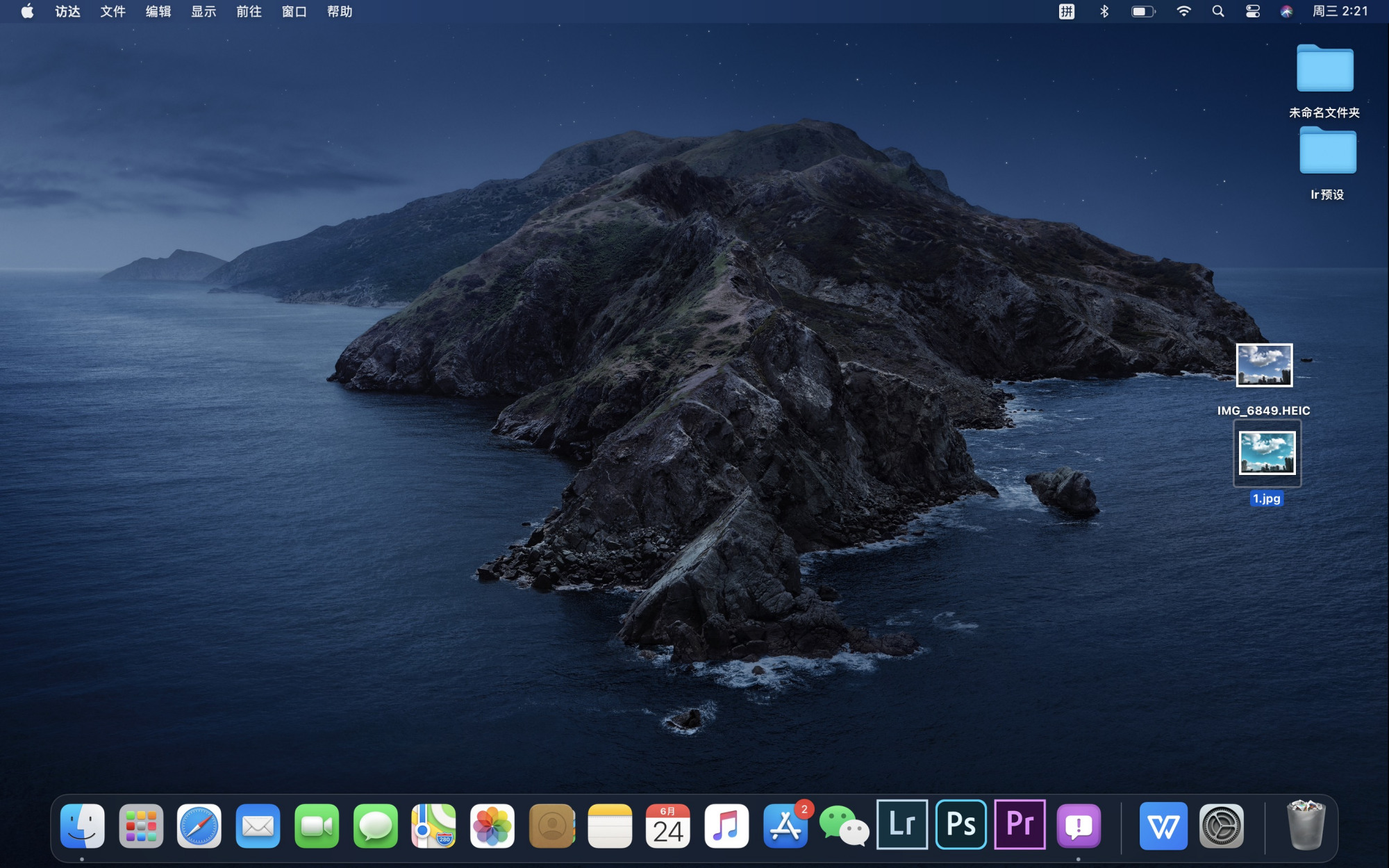Open the 文件 menu
Screen dimensions: 1389x868
(x=113, y=11)
